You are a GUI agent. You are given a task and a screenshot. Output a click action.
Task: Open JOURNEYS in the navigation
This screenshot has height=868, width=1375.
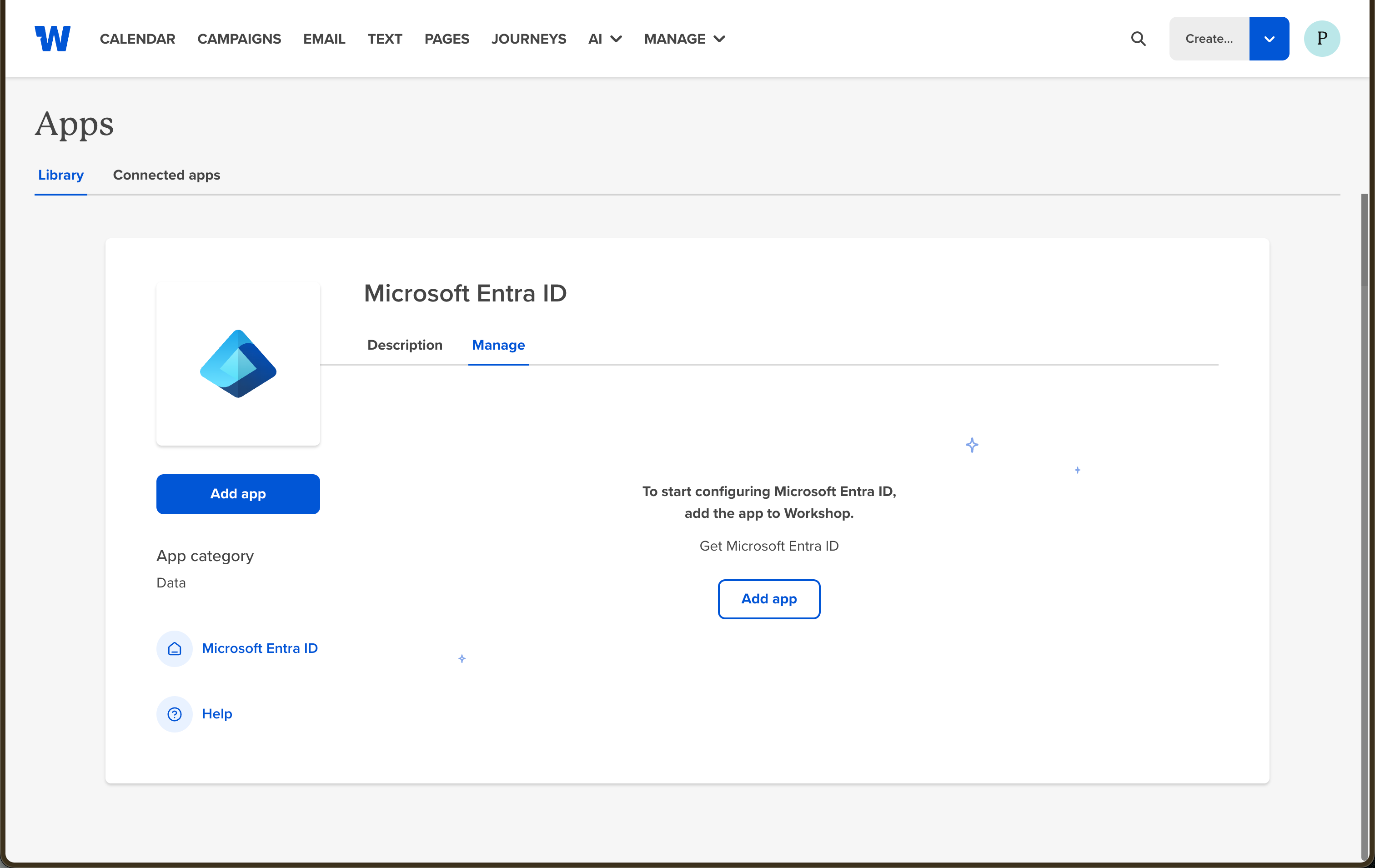click(x=529, y=39)
